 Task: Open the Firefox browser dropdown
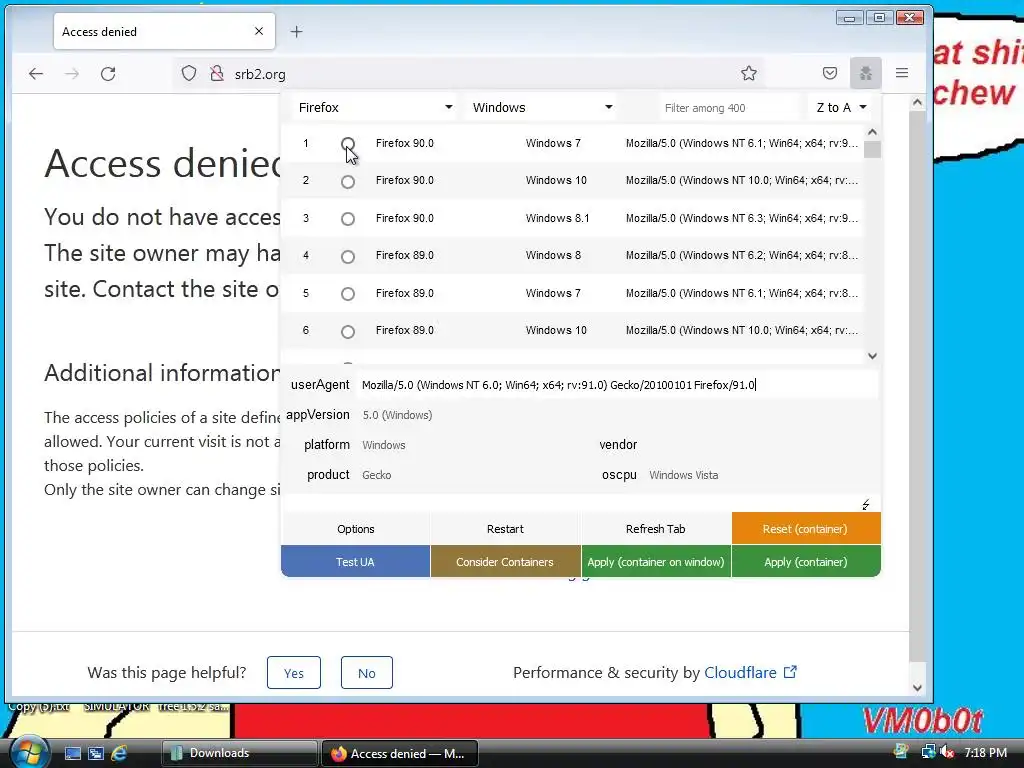click(x=376, y=107)
